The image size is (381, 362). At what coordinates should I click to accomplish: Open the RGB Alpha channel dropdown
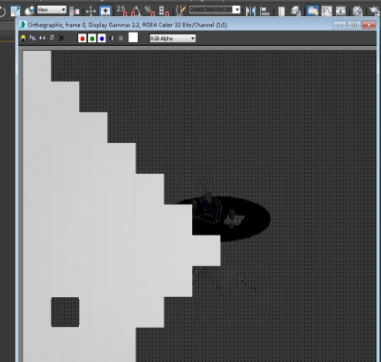pyautogui.click(x=172, y=39)
